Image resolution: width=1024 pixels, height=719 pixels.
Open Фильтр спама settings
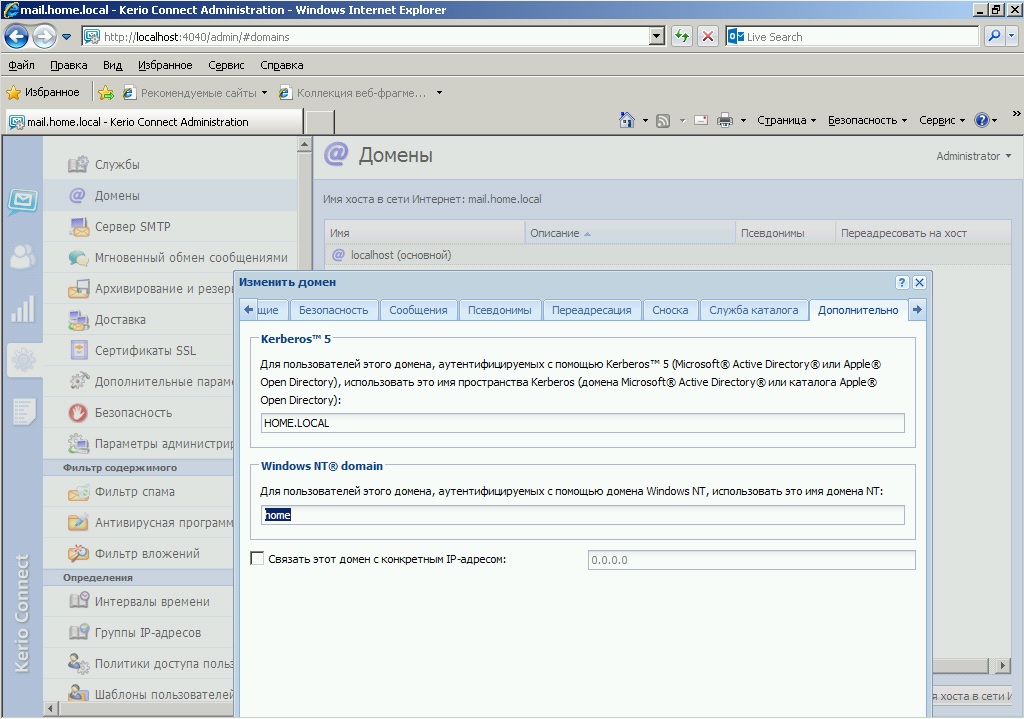(134, 491)
